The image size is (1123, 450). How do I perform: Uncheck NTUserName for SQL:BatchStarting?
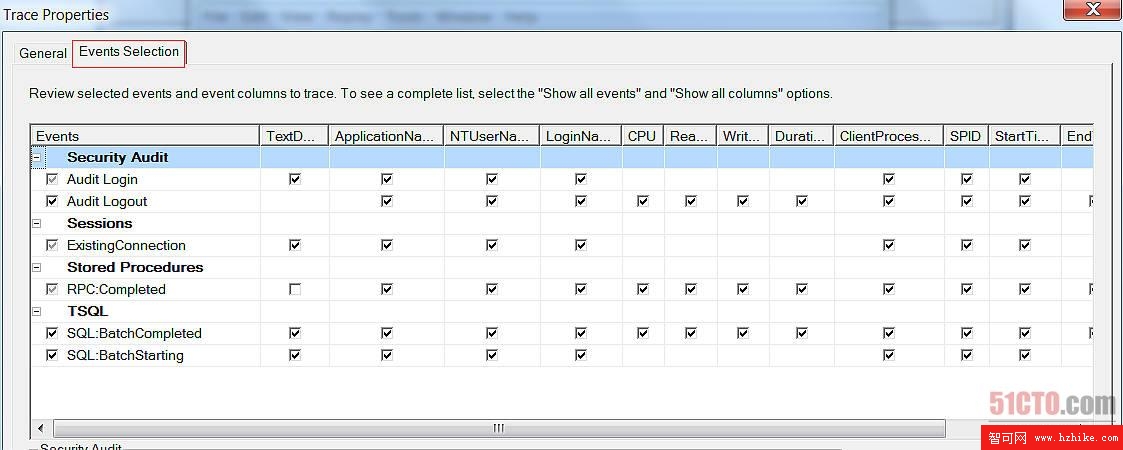pyautogui.click(x=492, y=355)
